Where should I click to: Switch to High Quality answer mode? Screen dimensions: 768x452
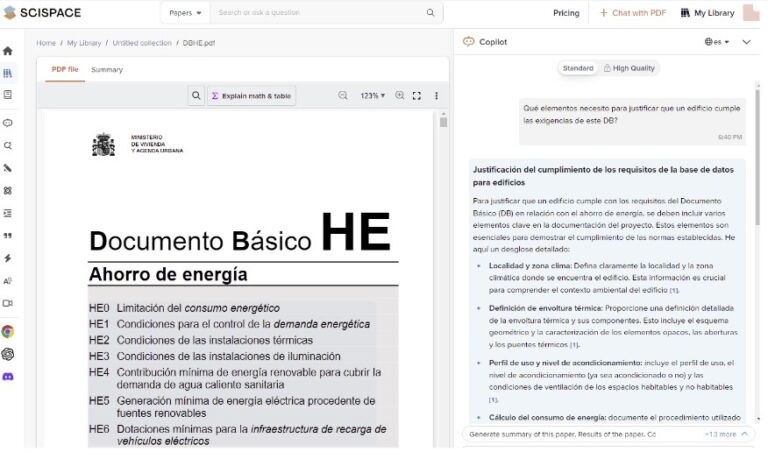coord(629,68)
